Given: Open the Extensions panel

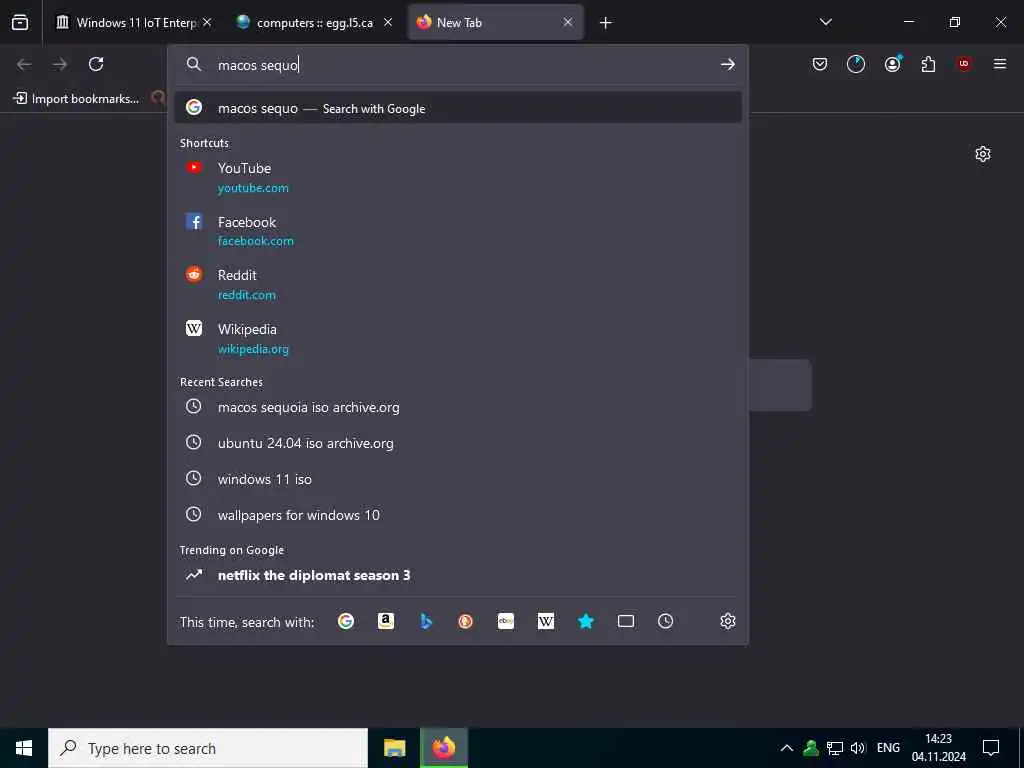Looking at the screenshot, I should [928, 64].
